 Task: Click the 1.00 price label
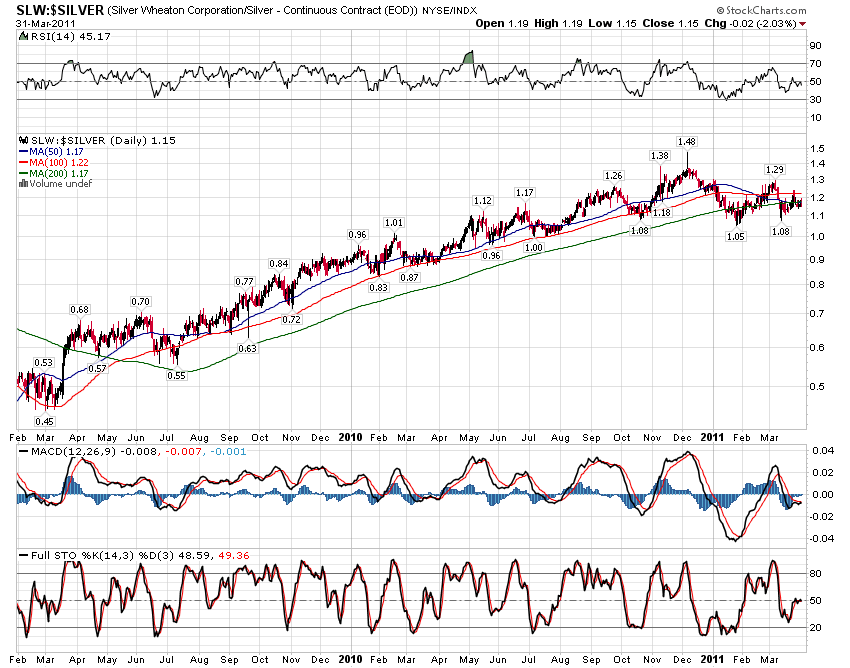click(533, 247)
